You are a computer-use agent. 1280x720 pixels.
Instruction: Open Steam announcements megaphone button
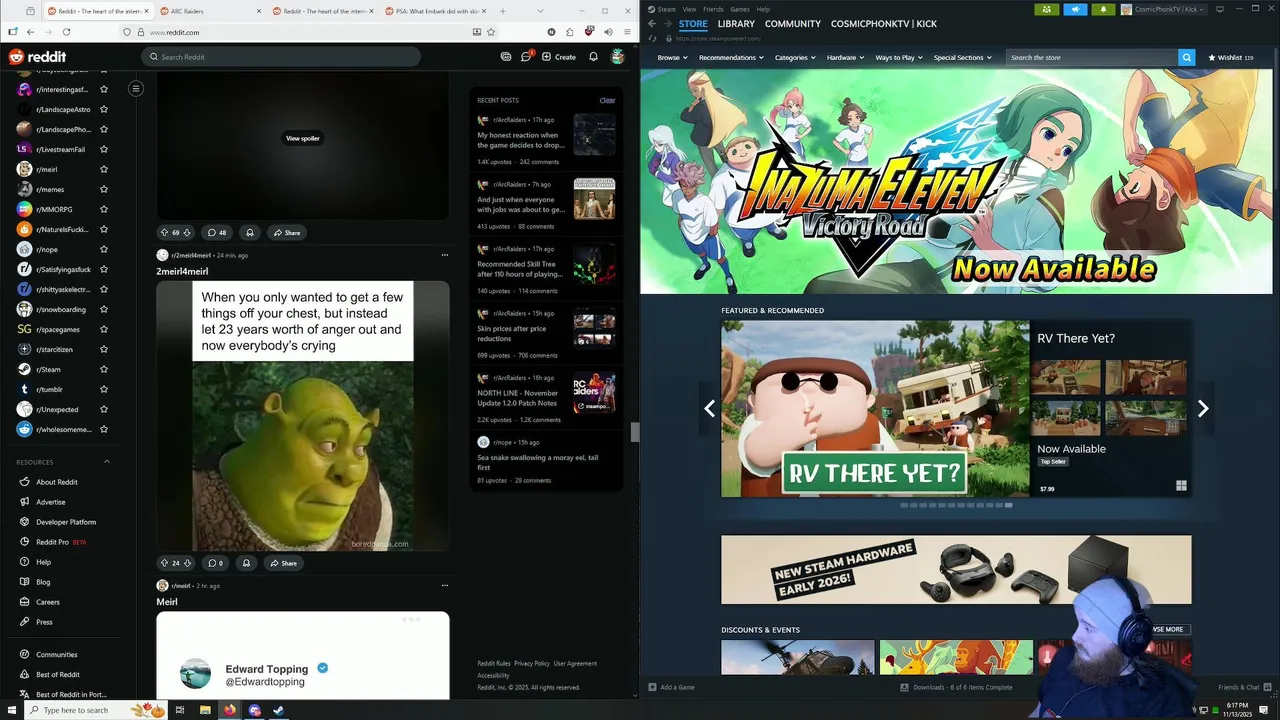1075,9
